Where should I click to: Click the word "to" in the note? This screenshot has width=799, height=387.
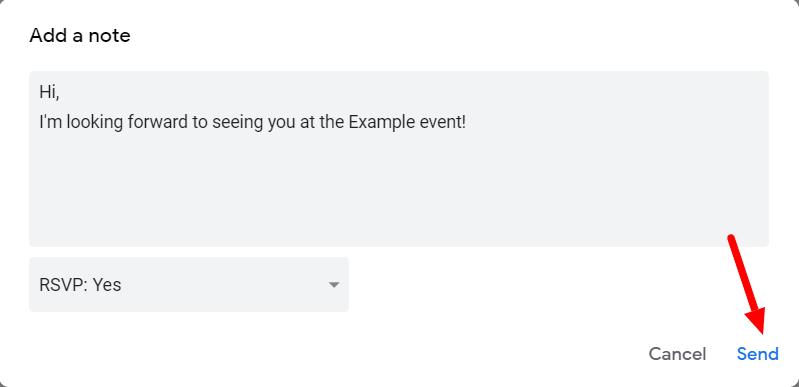pyautogui.click(x=199, y=123)
